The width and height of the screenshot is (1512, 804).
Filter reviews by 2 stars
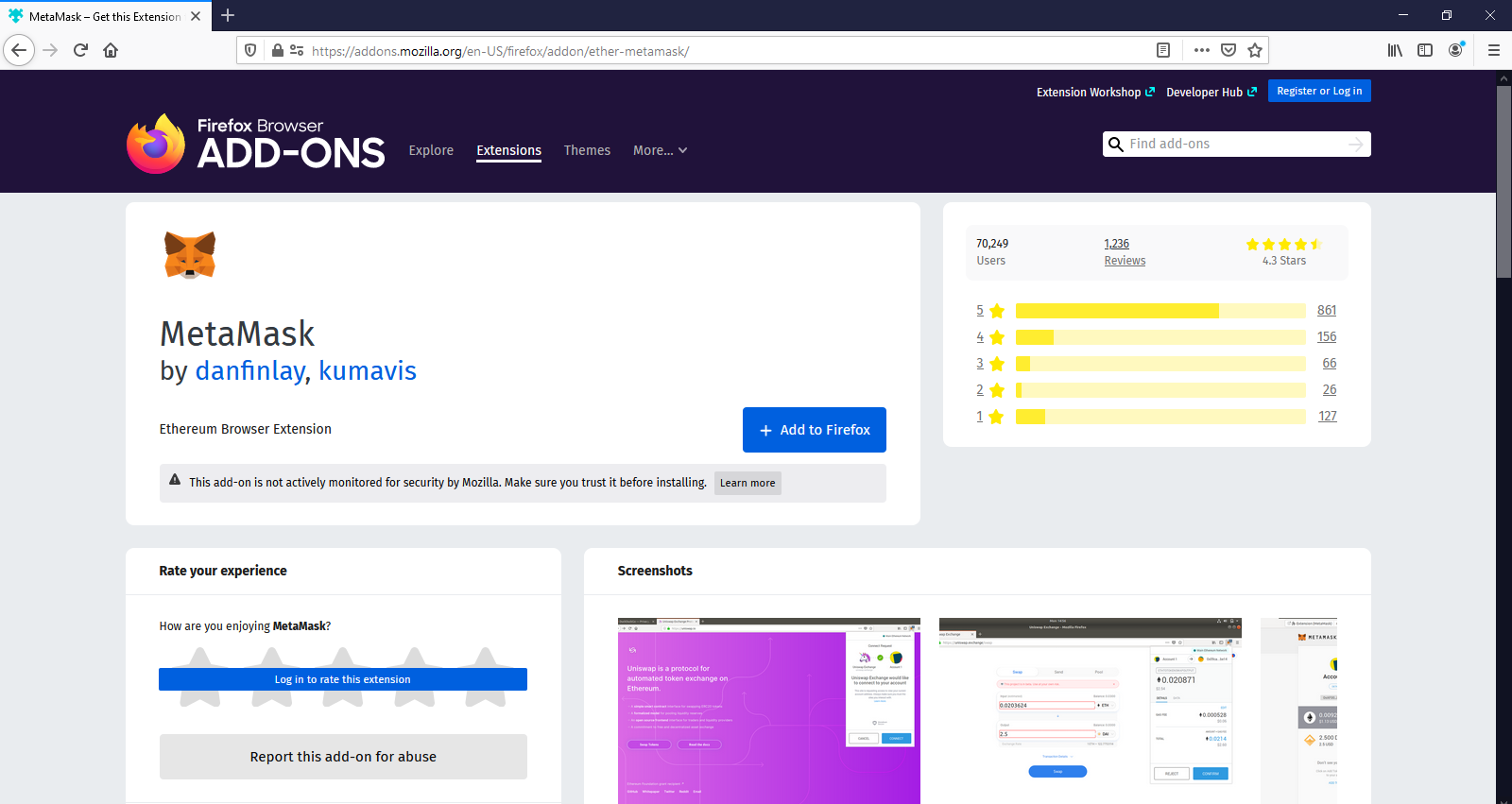point(990,390)
